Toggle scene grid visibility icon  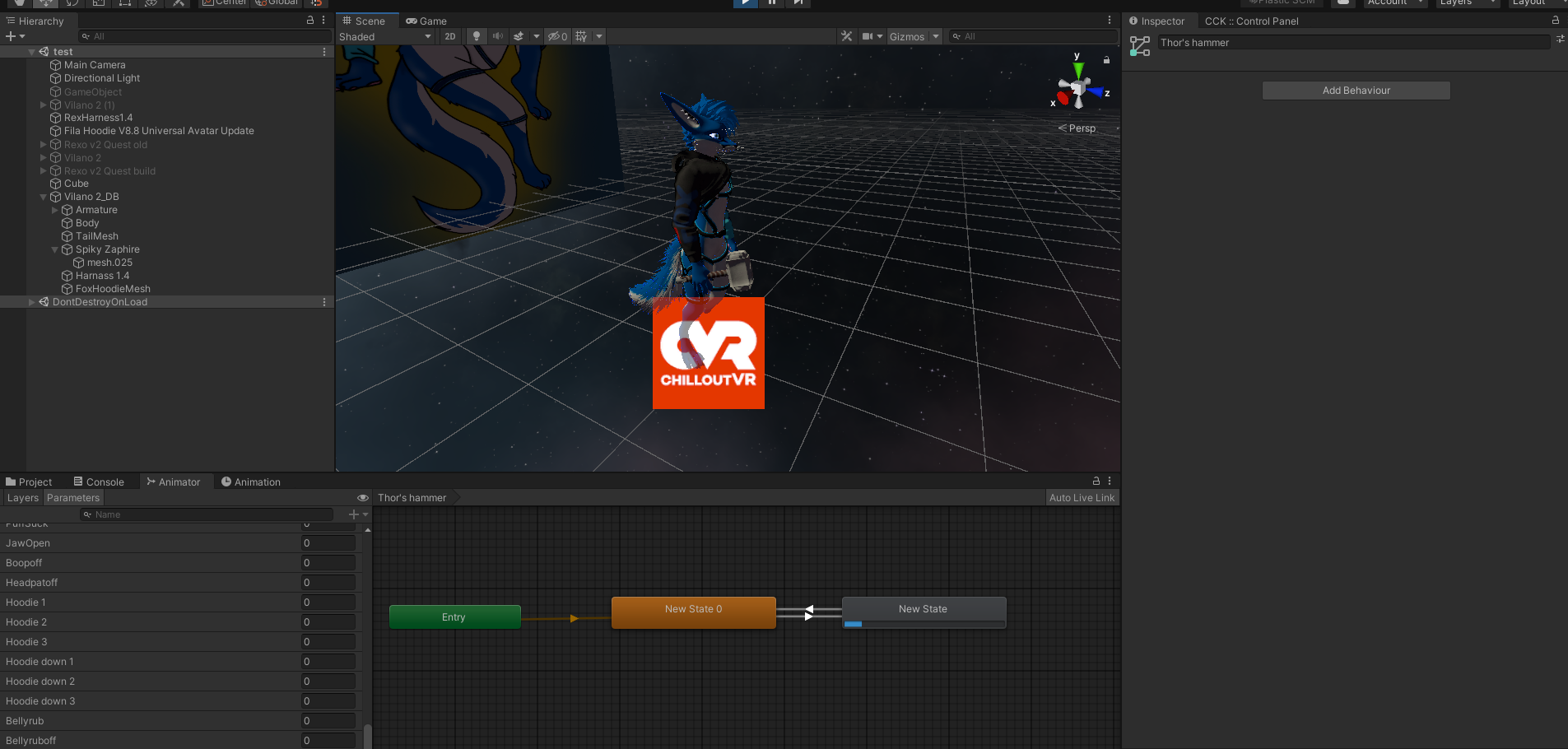pyautogui.click(x=581, y=36)
